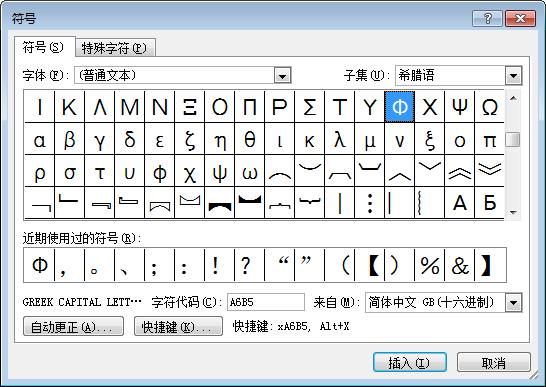Viewport: 546px width, 387px height.
Task: Select lowercase epsilon ε symbol
Action: (x=160, y=139)
